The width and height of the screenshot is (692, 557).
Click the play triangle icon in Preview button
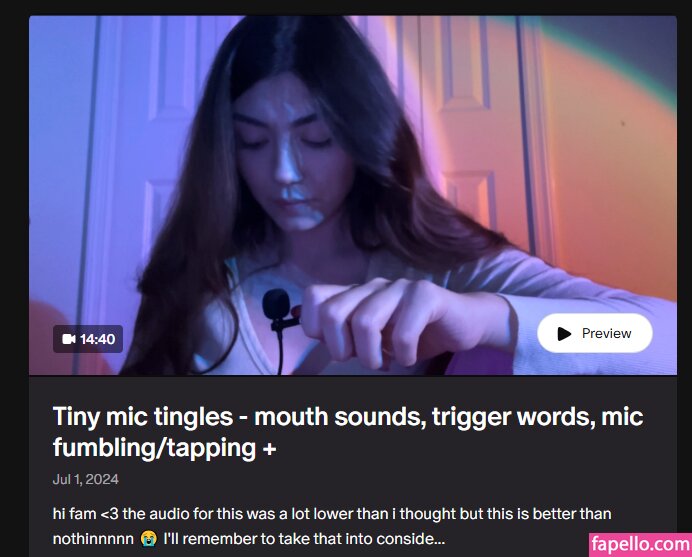(x=564, y=334)
